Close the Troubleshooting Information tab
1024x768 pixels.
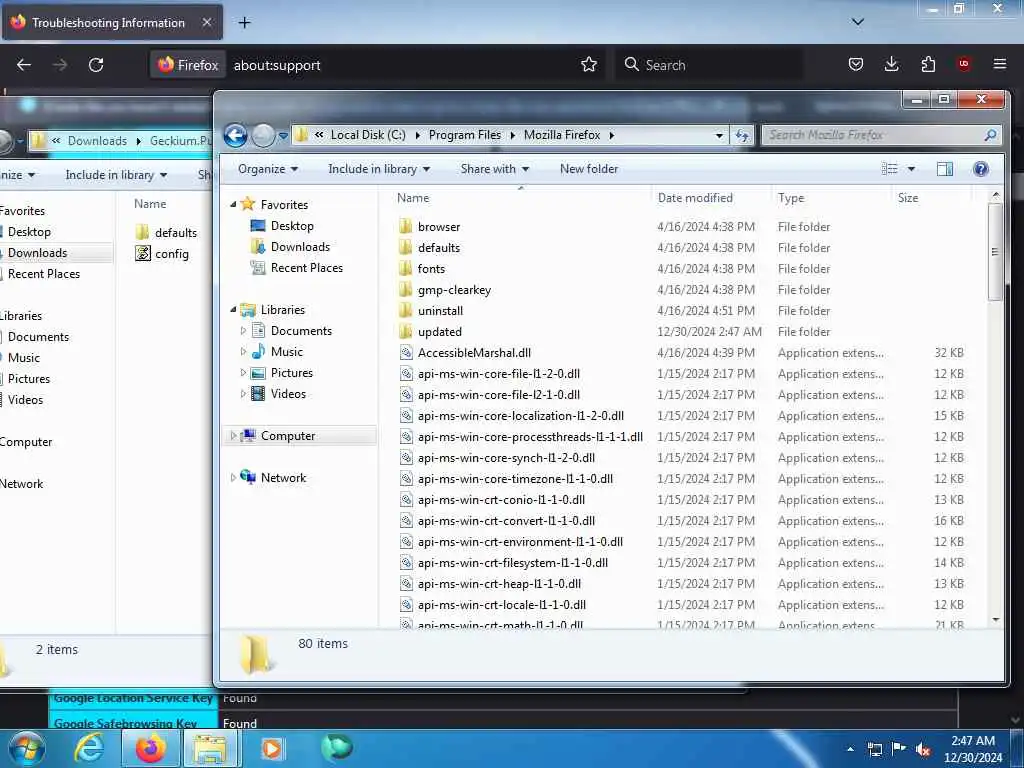click(x=206, y=23)
